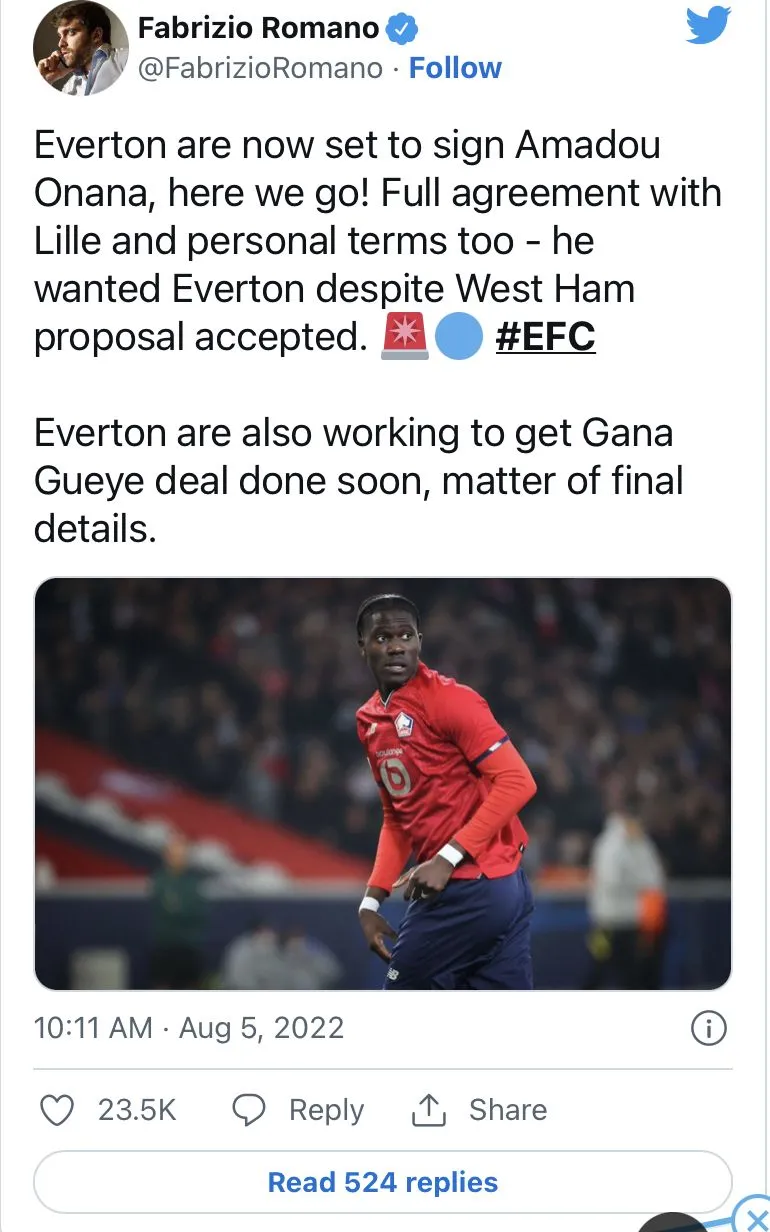Click the Share text label
The image size is (770, 1232).
(x=508, y=1110)
